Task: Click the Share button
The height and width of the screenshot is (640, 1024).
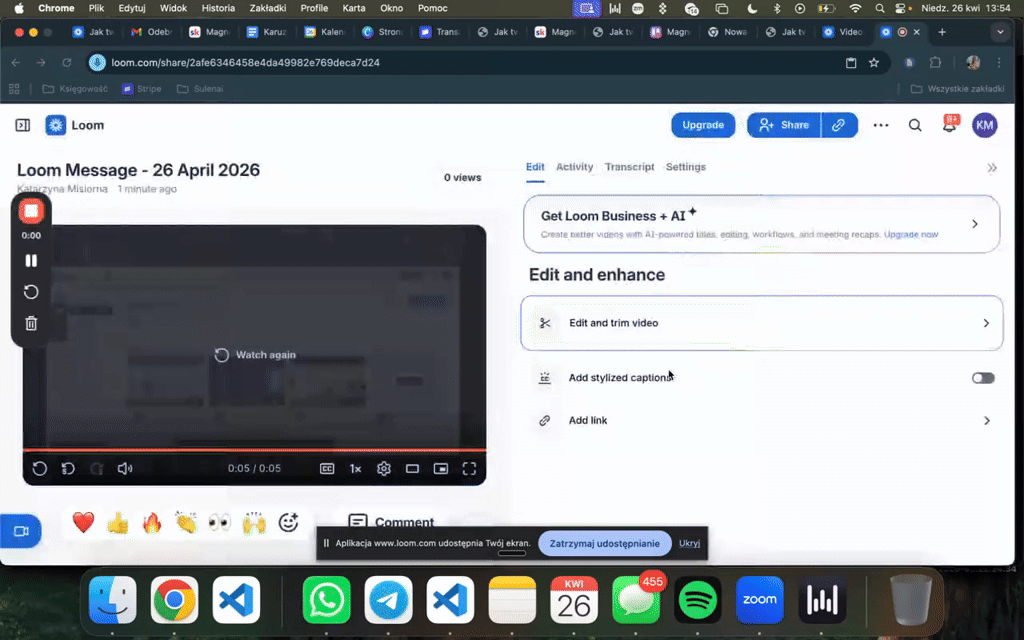Action: click(784, 125)
